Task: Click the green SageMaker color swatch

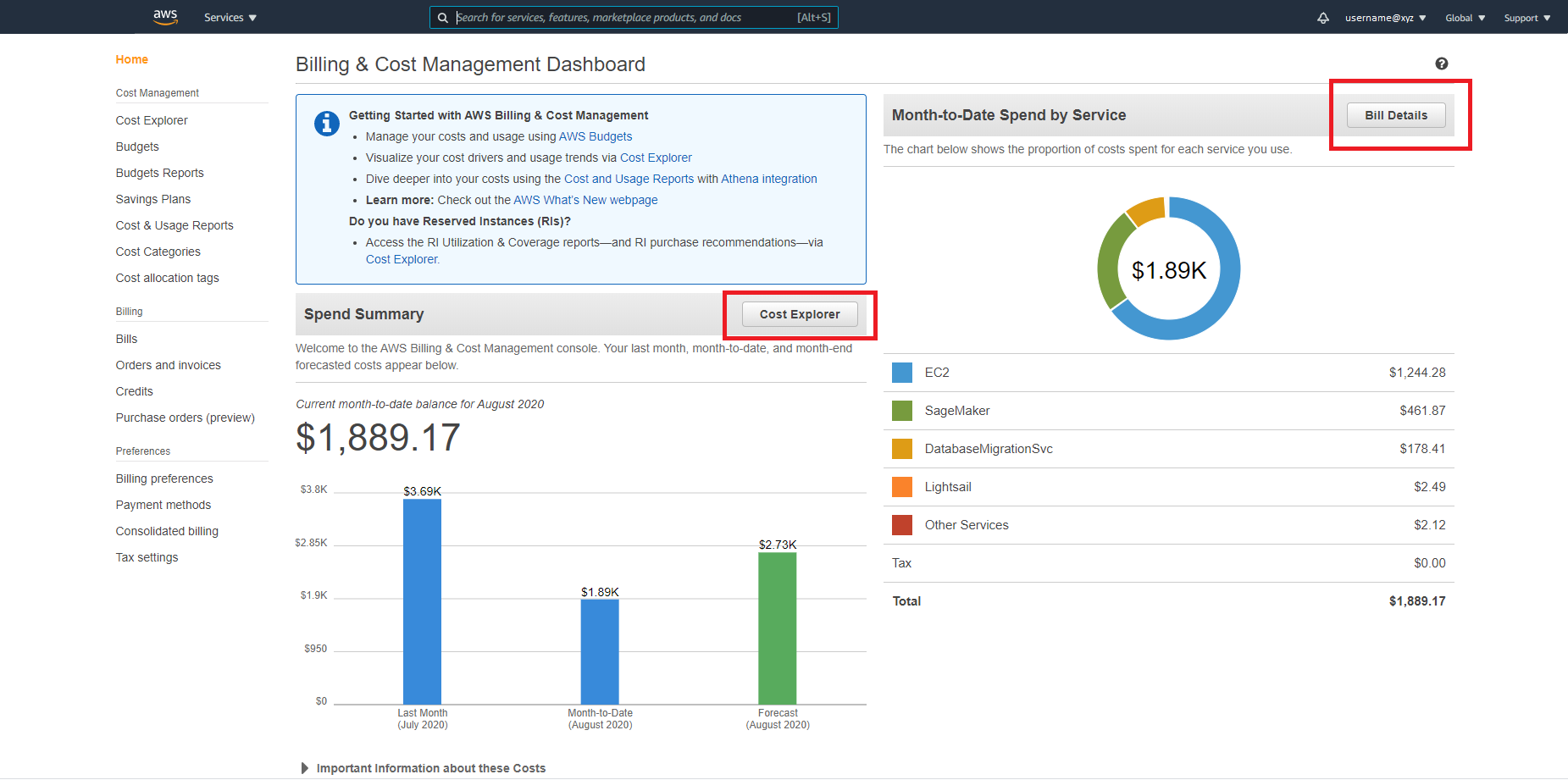Action: pyautogui.click(x=902, y=411)
